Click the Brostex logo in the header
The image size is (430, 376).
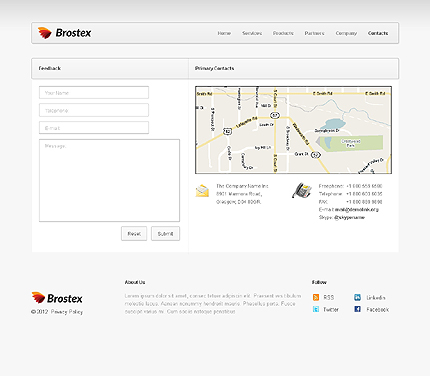click(x=64, y=33)
